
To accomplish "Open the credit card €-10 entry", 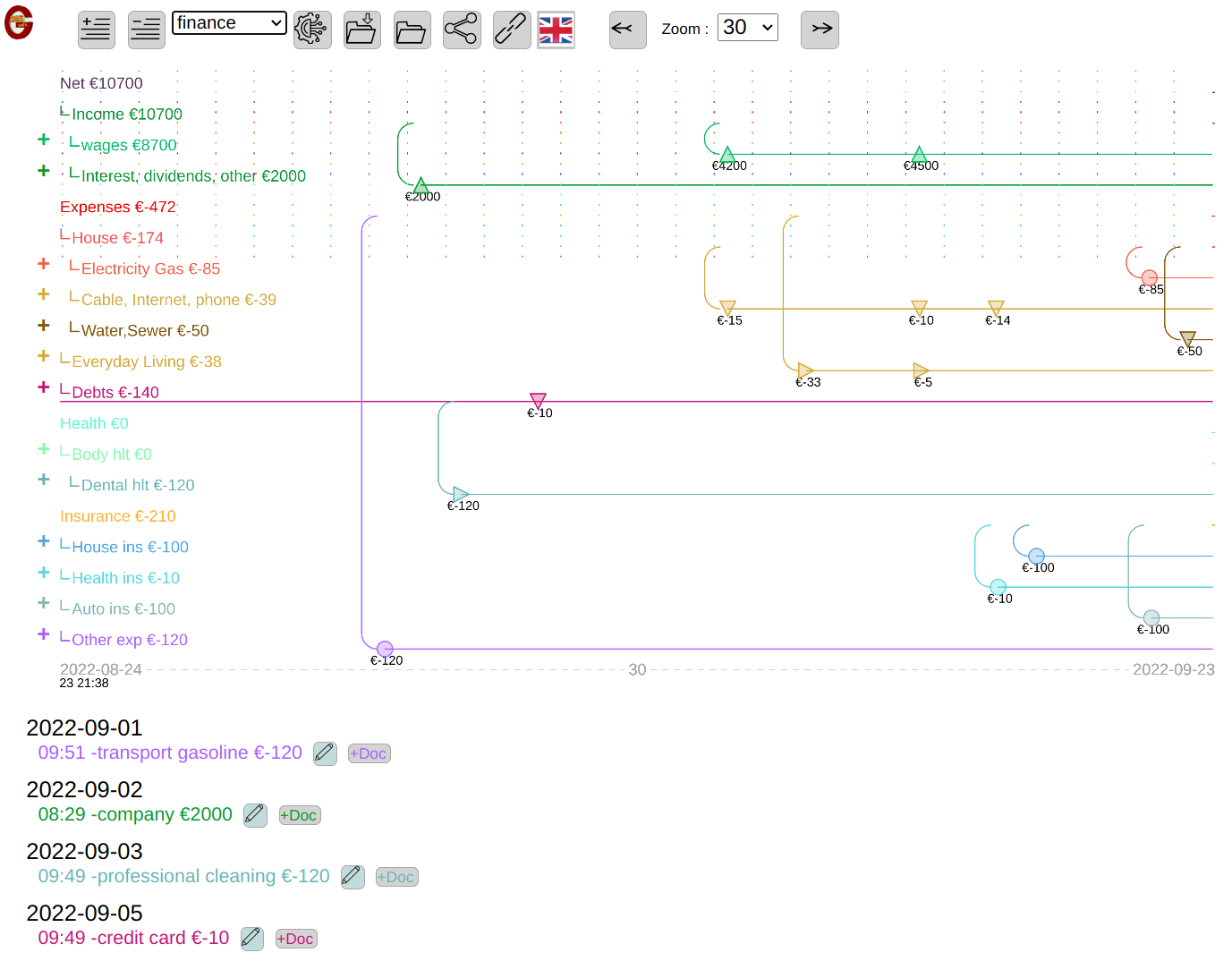I will pos(133,938).
